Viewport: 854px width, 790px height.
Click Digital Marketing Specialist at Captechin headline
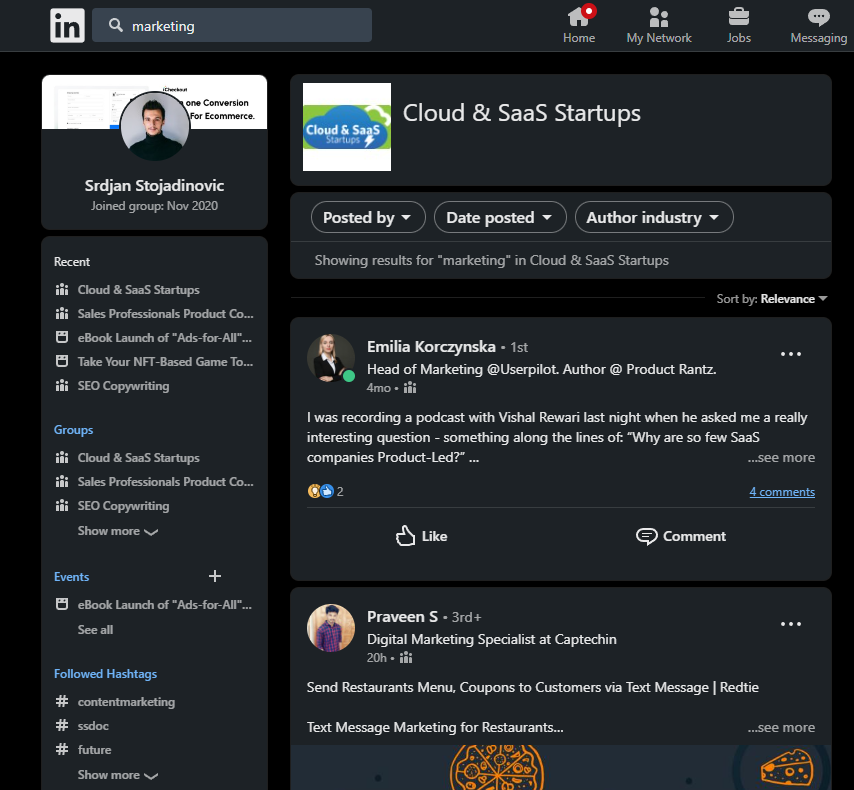492,639
